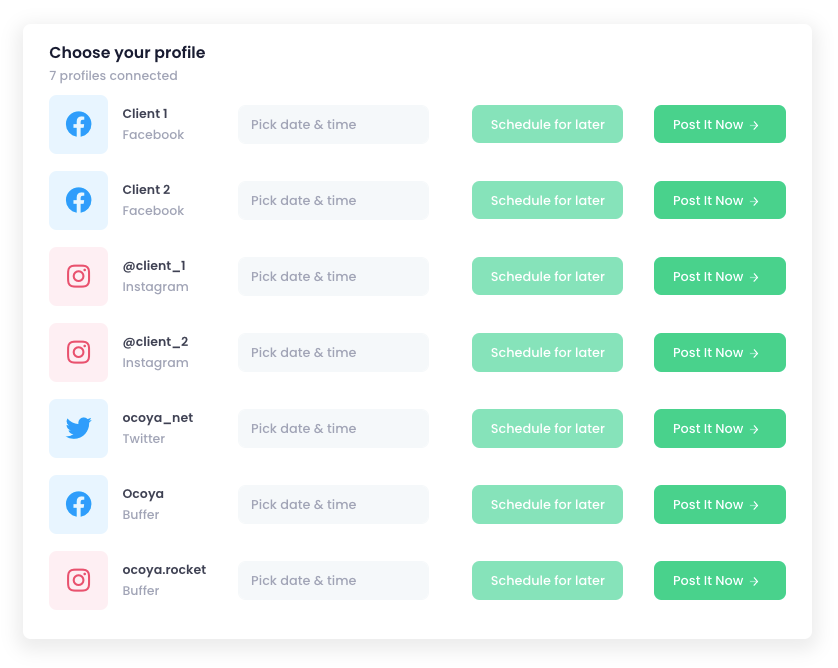The height and width of the screenshot is (668, 838).
Task: Post It Now to @client_2
Action: (x=720, y=352)
